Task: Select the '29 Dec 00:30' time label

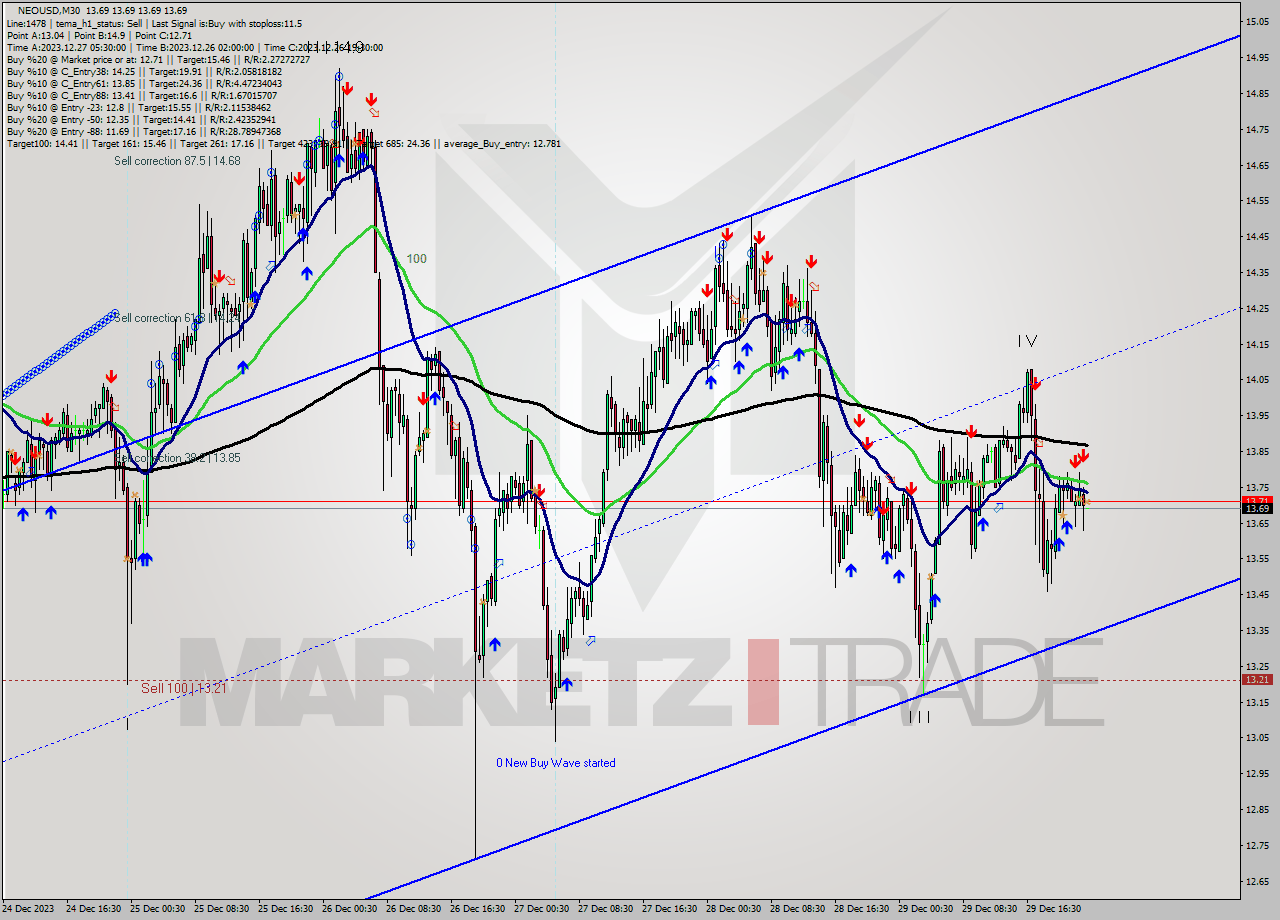Action: (x=926, y=910)
